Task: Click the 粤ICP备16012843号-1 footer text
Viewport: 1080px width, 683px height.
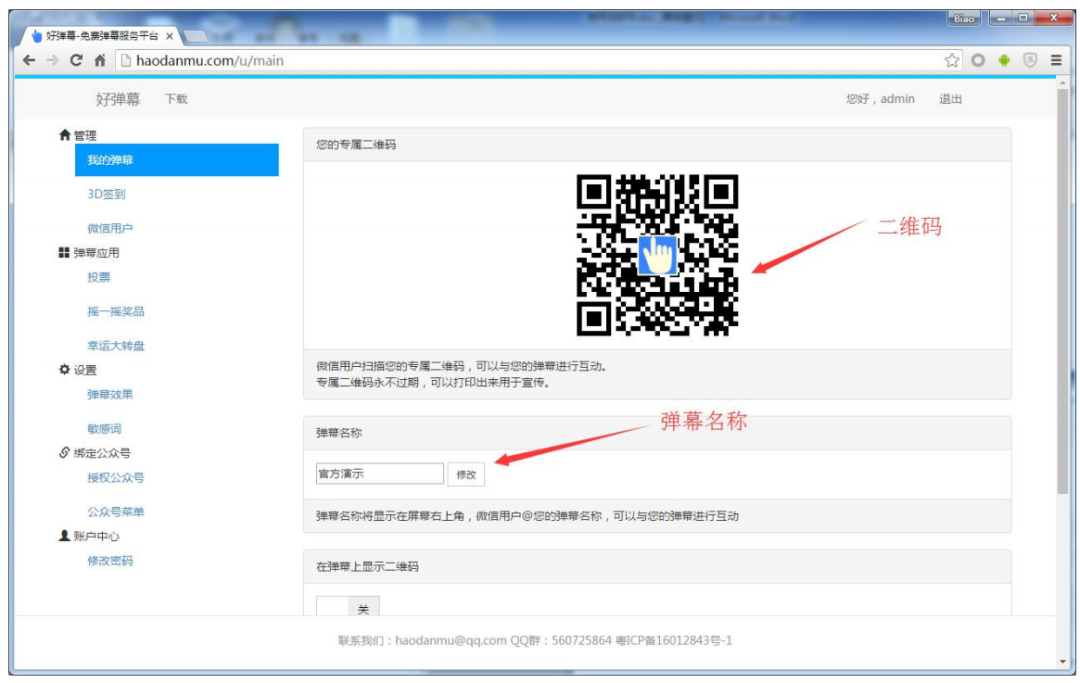Action: pos(674,640)
